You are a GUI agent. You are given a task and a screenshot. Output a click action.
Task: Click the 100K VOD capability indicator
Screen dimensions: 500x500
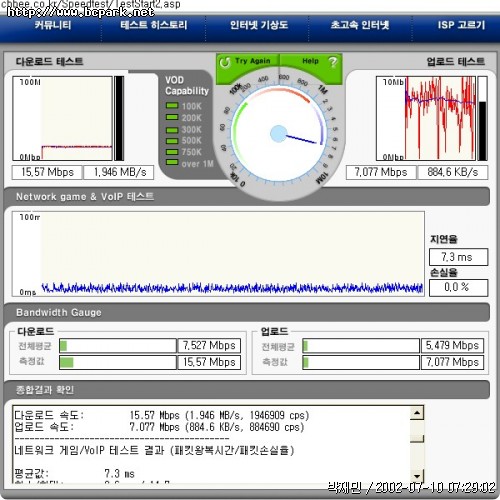[172, 106]
